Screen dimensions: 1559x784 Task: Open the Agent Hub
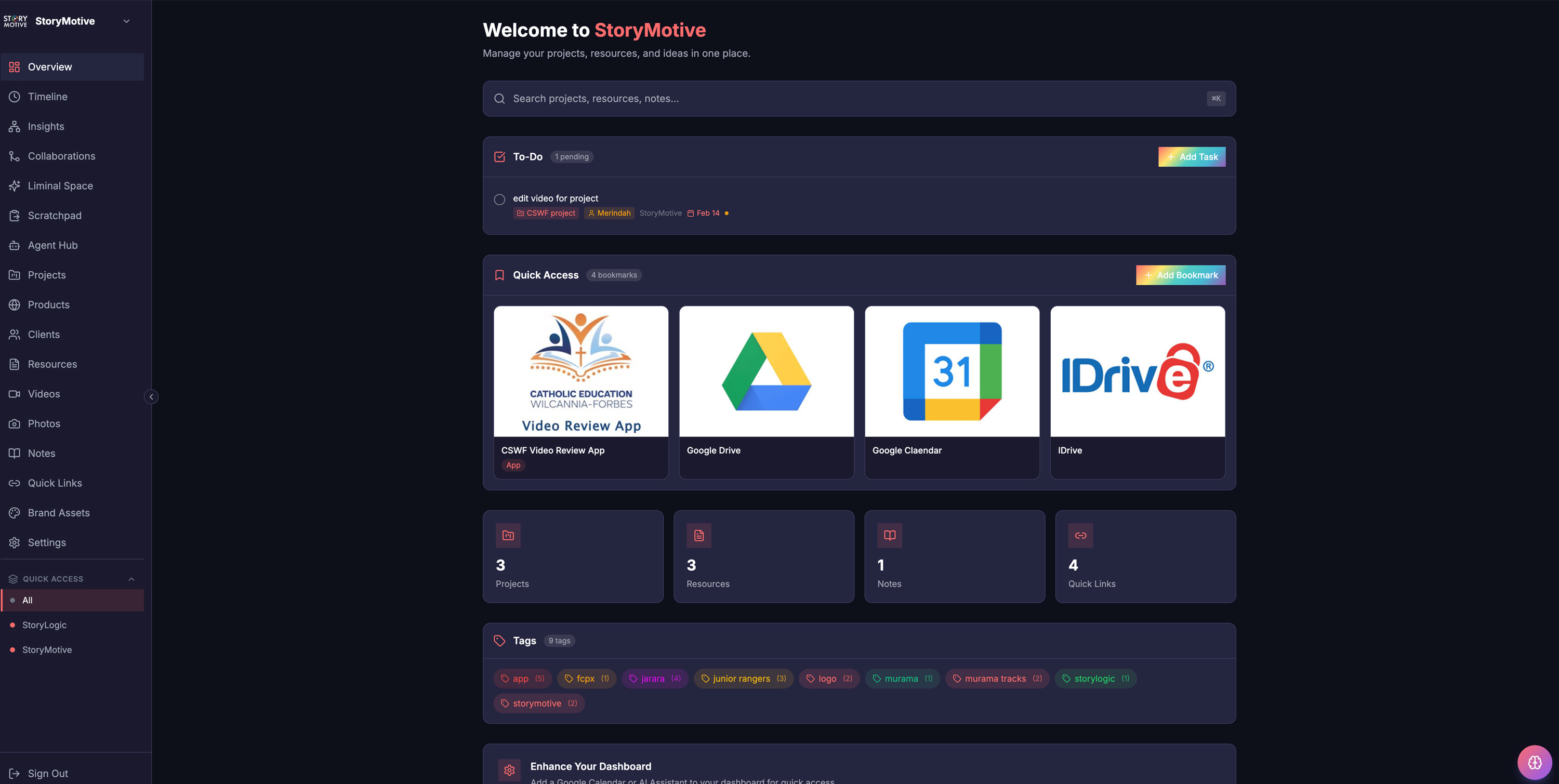[52, 245]
